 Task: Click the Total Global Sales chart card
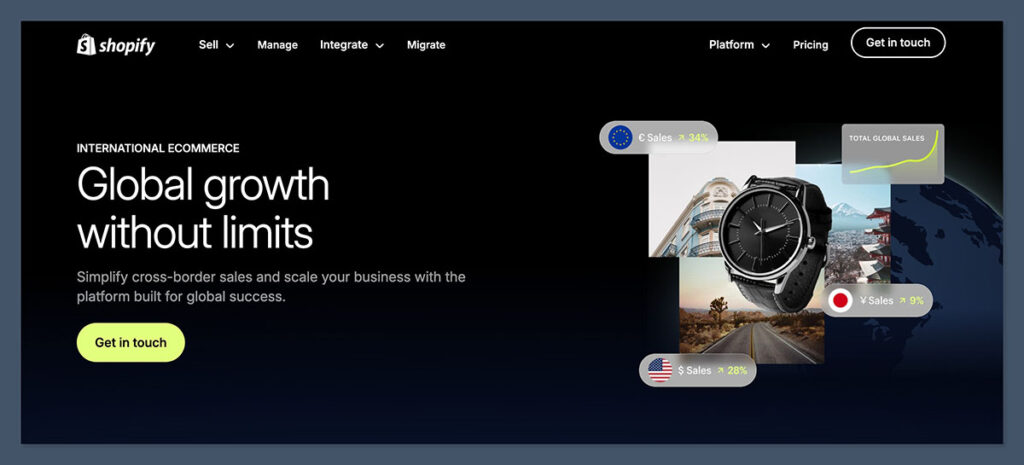893,154
